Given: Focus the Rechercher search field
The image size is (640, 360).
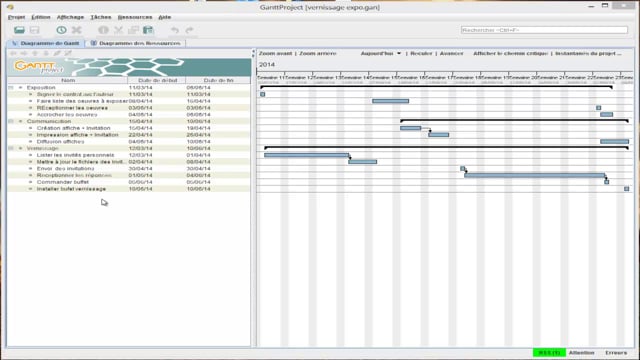Looking at the screenshot, I should pos(544,30).
